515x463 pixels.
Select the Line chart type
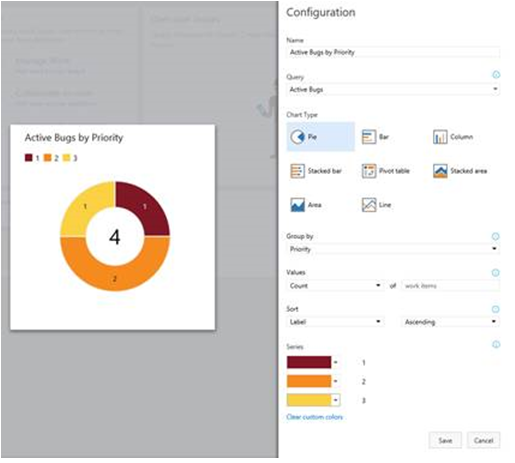pos(376,205)
